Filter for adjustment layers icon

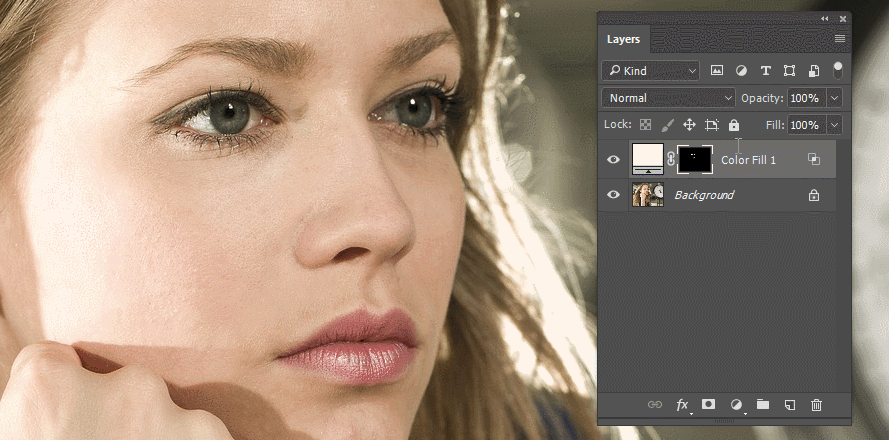(x=741, y=71)
